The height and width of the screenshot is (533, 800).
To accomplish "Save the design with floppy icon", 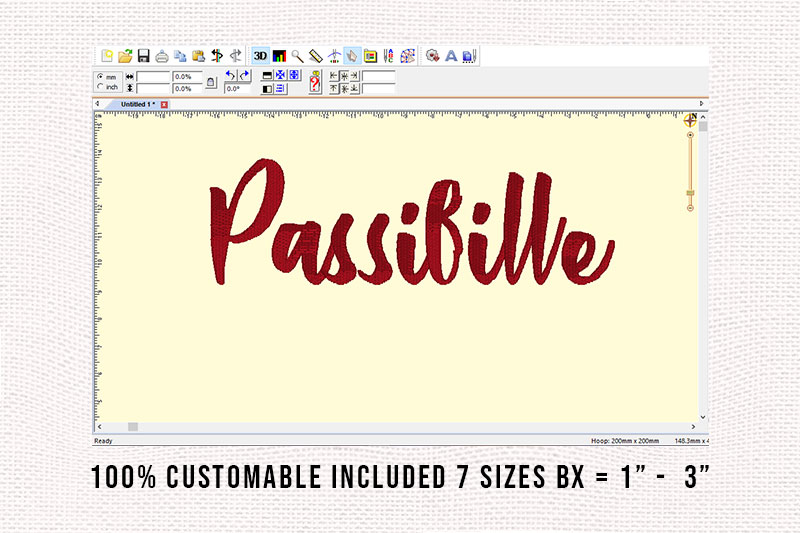I will click(x=143, y=56).
